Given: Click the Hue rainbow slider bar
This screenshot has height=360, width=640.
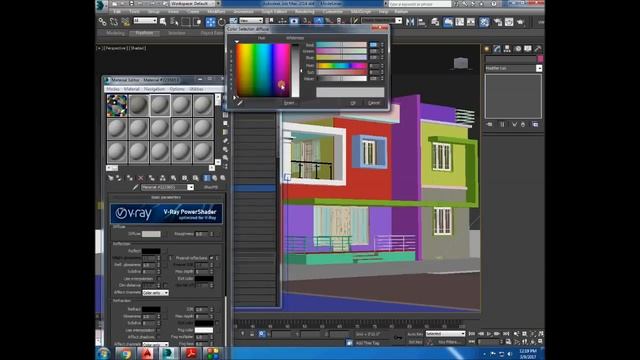Looking at the screenshot, I should coord(341,65).
